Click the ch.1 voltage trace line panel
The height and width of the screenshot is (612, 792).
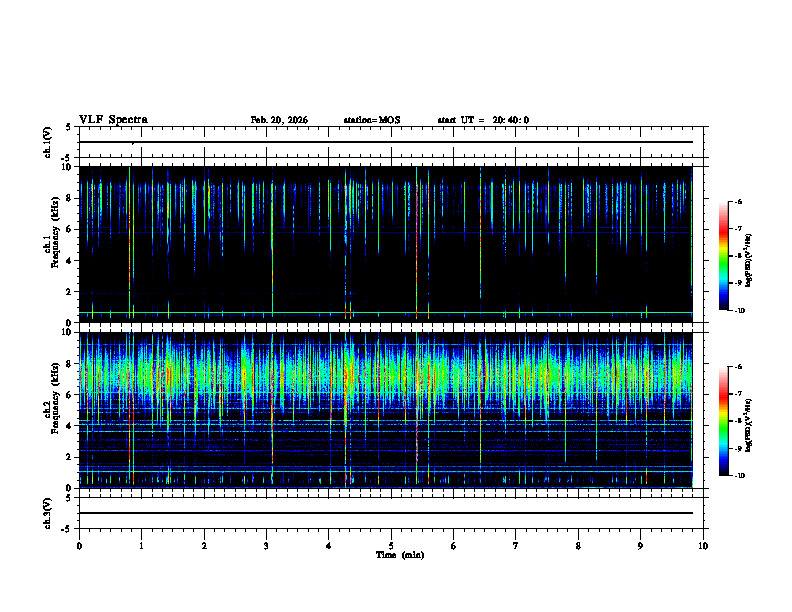391,142
